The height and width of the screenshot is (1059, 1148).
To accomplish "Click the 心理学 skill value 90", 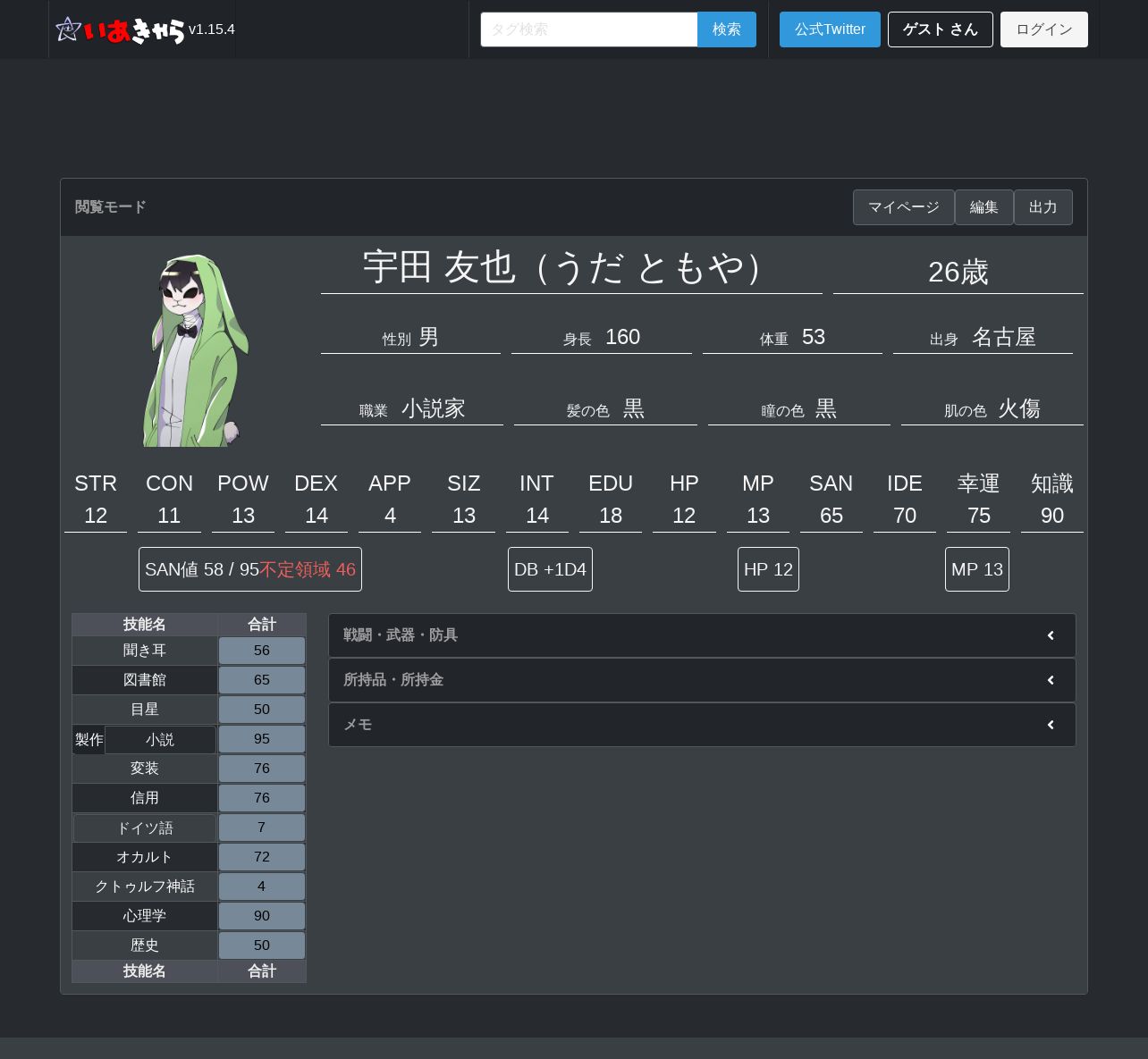I will tap(262, 916).
